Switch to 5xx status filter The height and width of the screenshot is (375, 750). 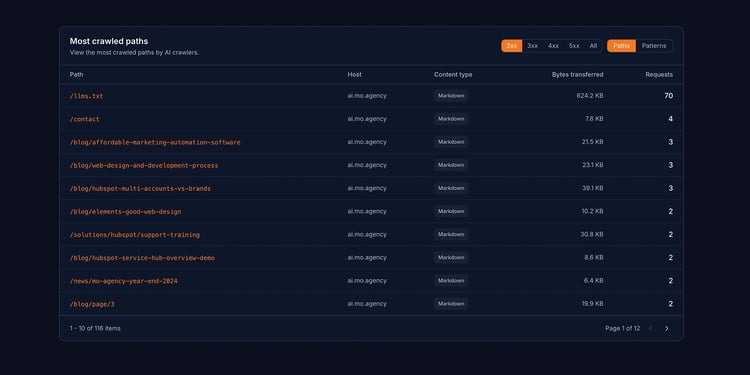[x=574, y=46]
